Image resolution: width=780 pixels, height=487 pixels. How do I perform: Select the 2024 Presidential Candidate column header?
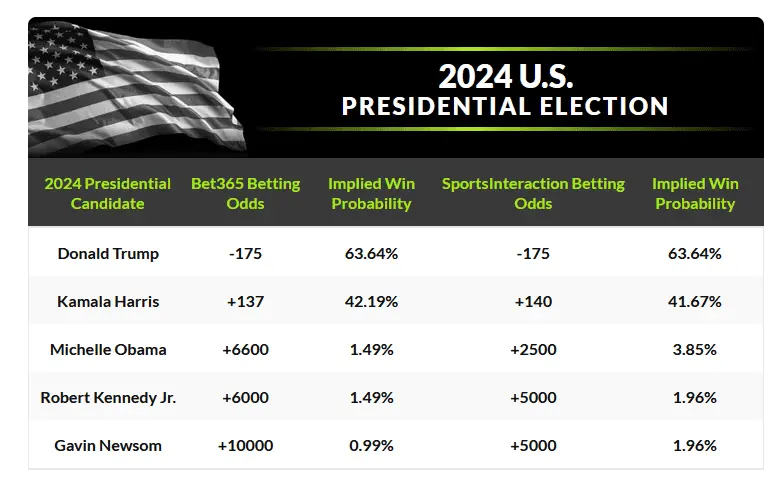coord(108,193)
